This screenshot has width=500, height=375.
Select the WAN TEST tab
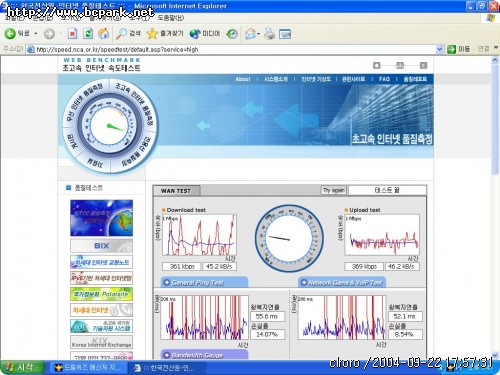[176, 191]
